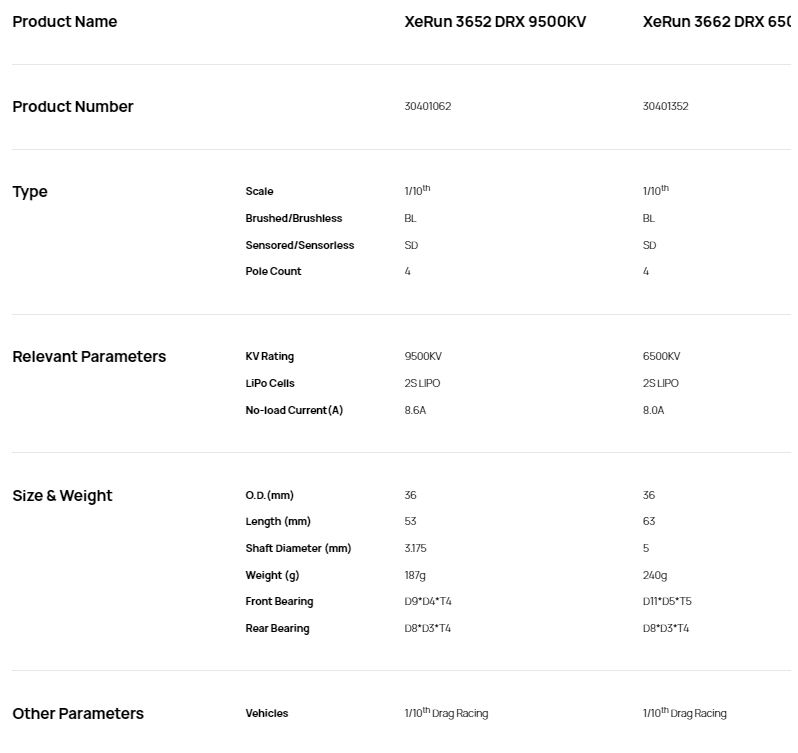Click the No-load Current(A) label
This screenshot has height=753, width=798.
click(294, 410)
